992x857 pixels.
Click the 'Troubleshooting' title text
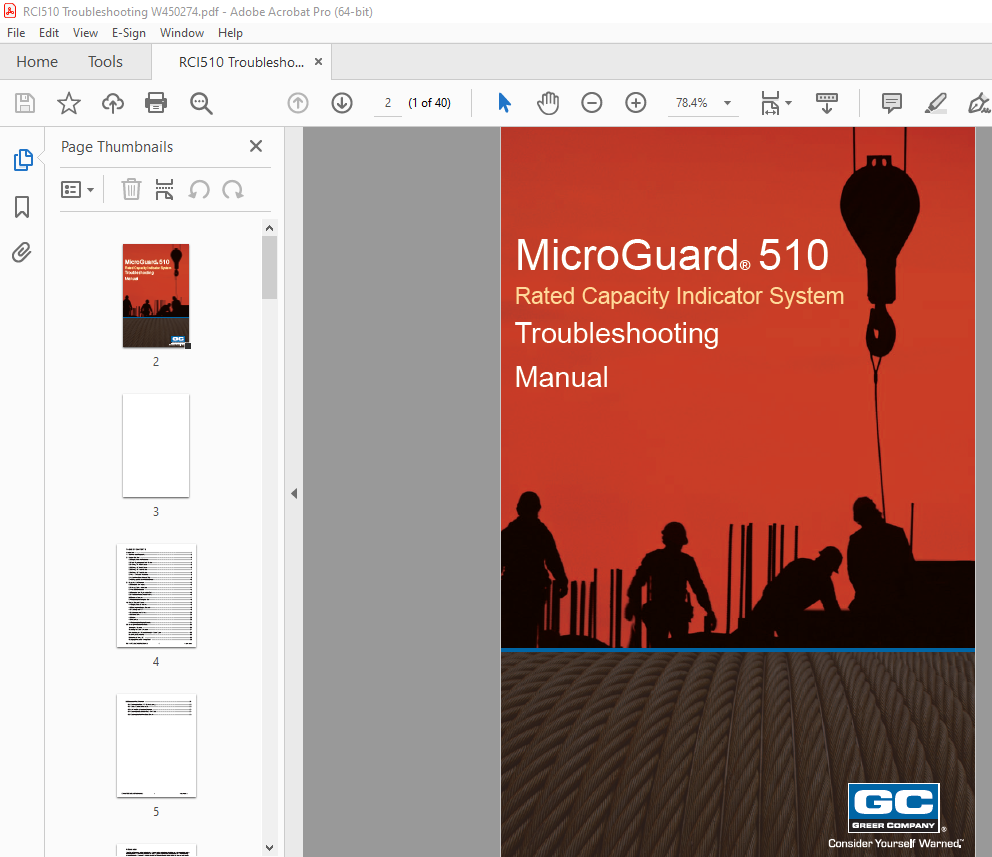pyautogui.click(x=617, y=333)
